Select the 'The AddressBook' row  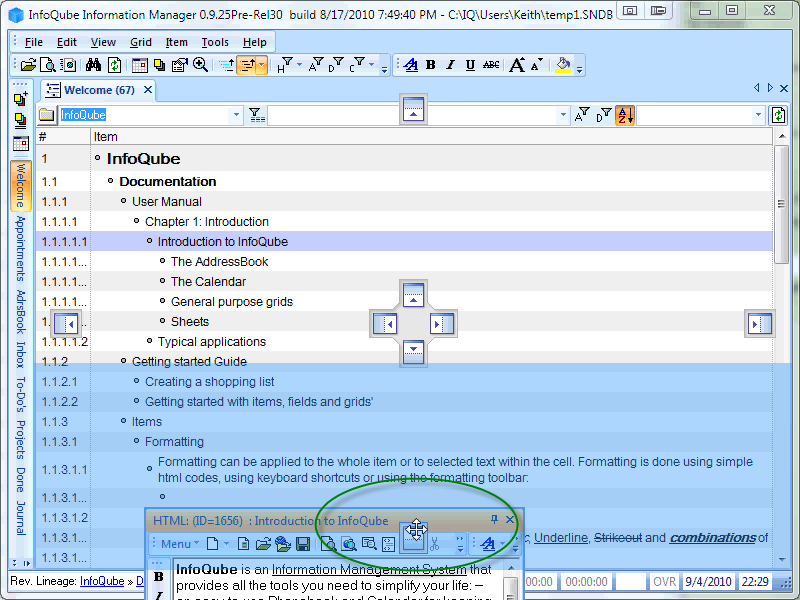click(x=404, y=262)
